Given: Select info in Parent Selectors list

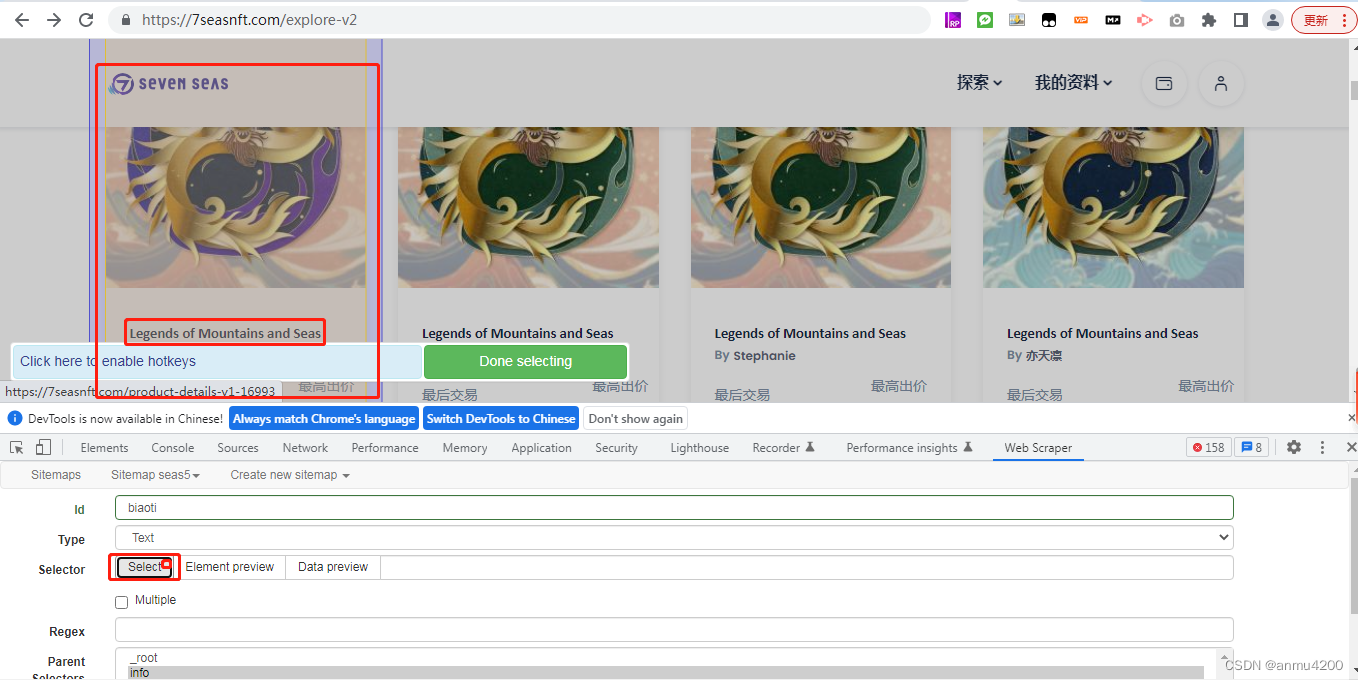Looking at the screenshot, I should [665, 673].
